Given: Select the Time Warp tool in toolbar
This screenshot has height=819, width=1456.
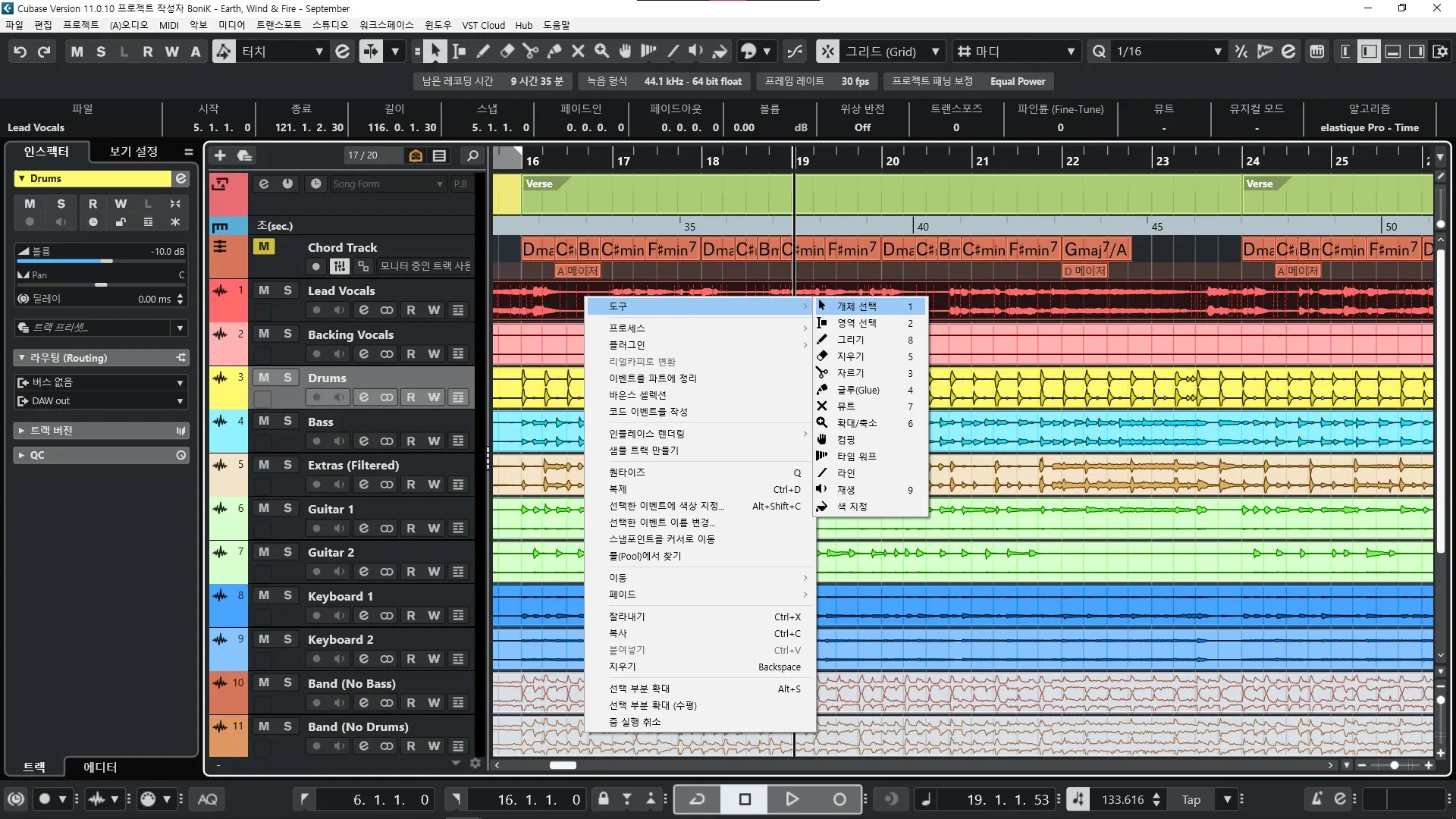Looking at the screenshot, I should click(648, 52).
